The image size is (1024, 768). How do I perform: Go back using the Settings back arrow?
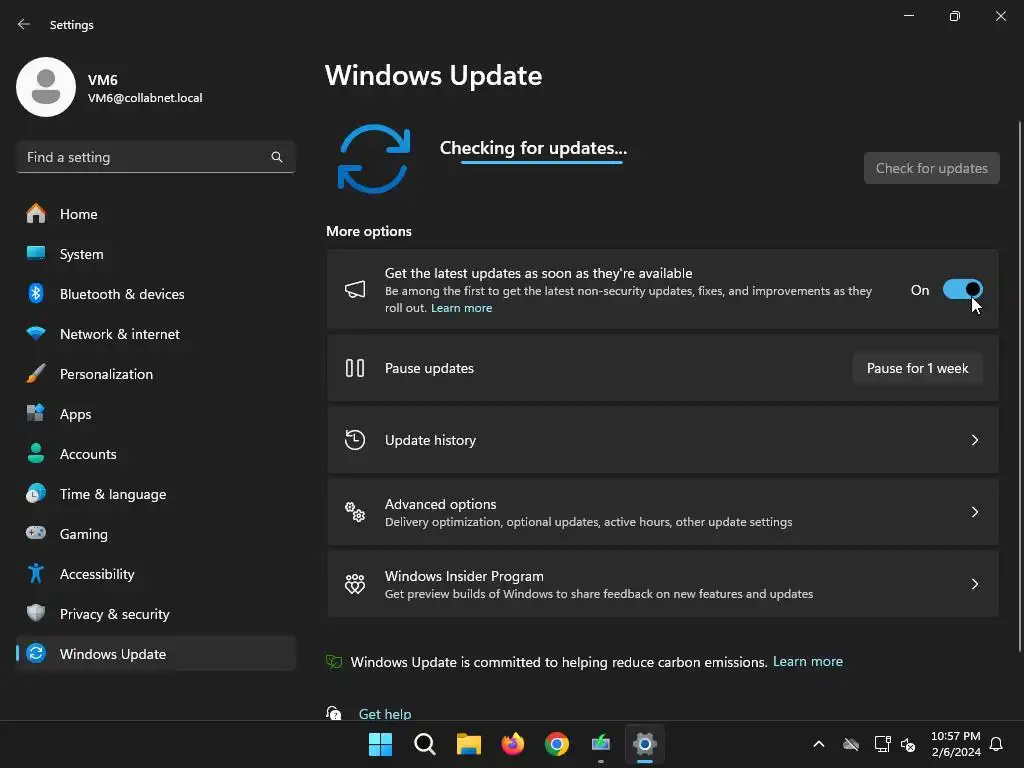pyautogui.click(x=24, y=24)
